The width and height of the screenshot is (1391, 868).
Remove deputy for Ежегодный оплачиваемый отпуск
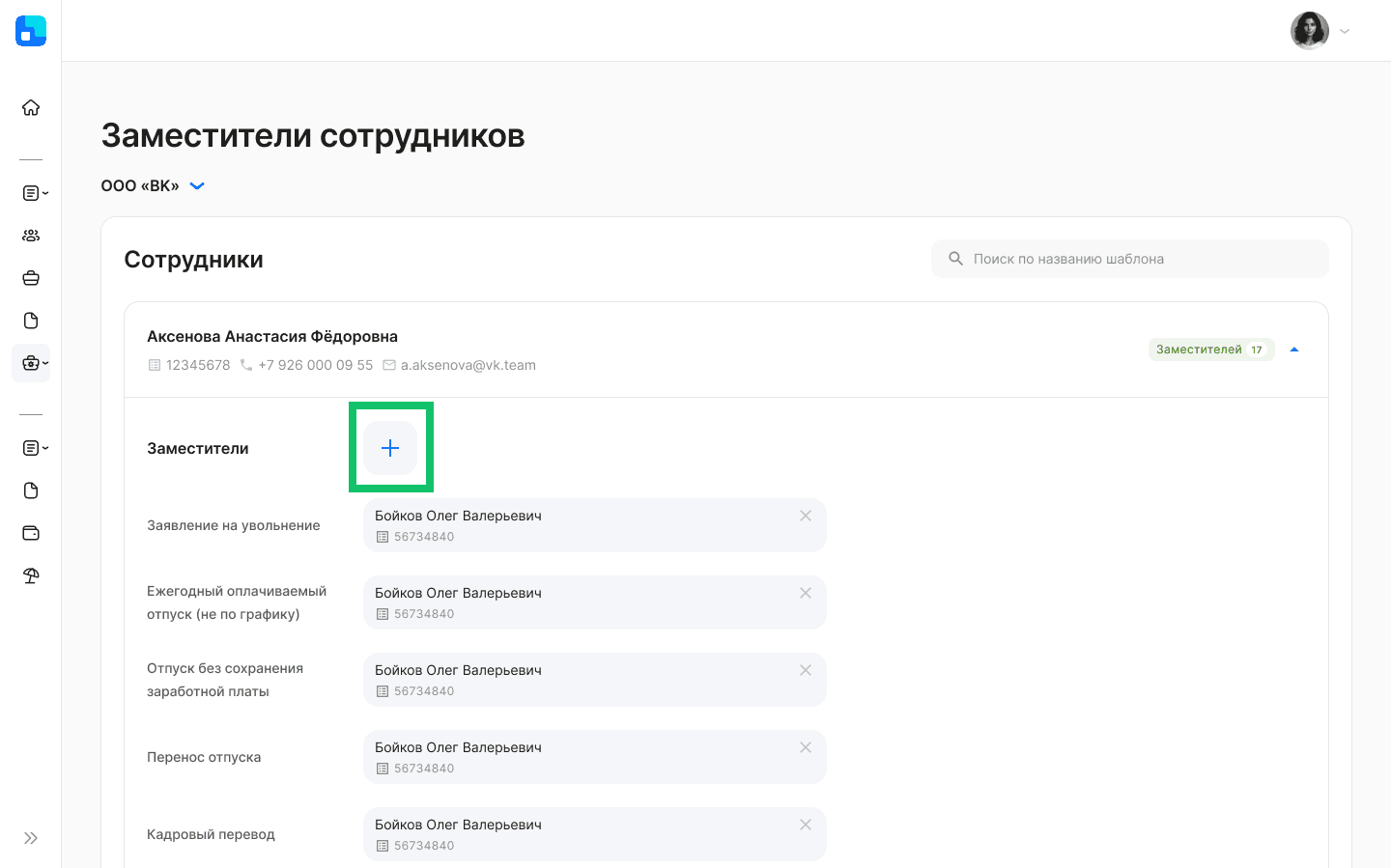(x=806, y=593)
